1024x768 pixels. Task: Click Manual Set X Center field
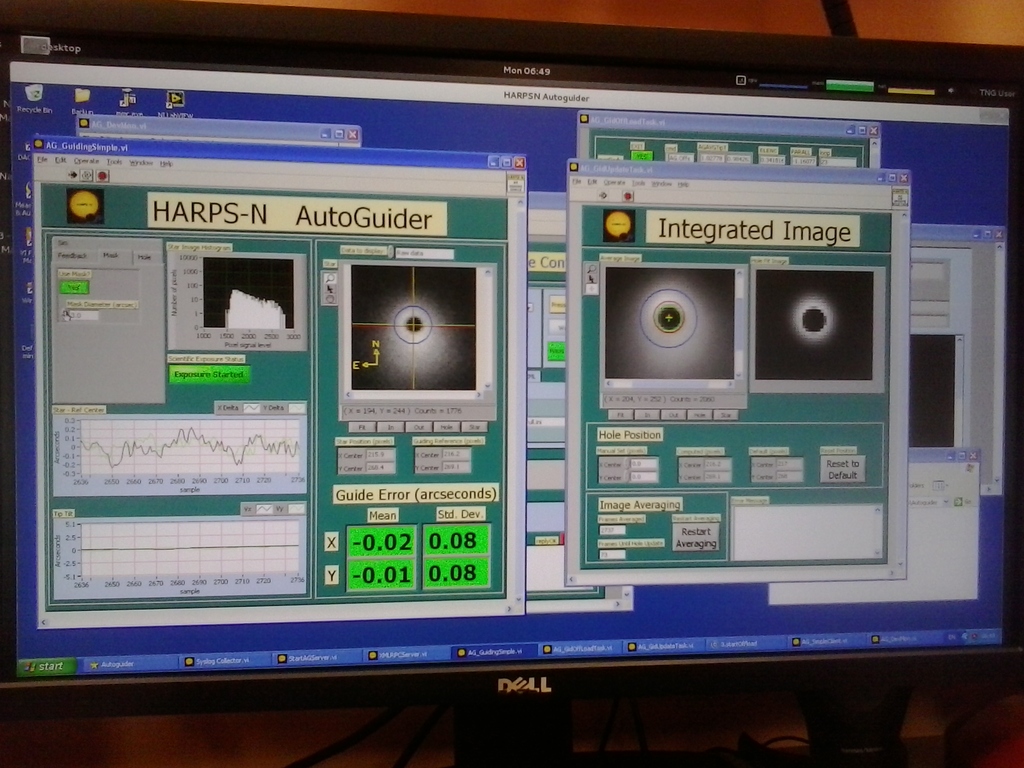(643, 464)
